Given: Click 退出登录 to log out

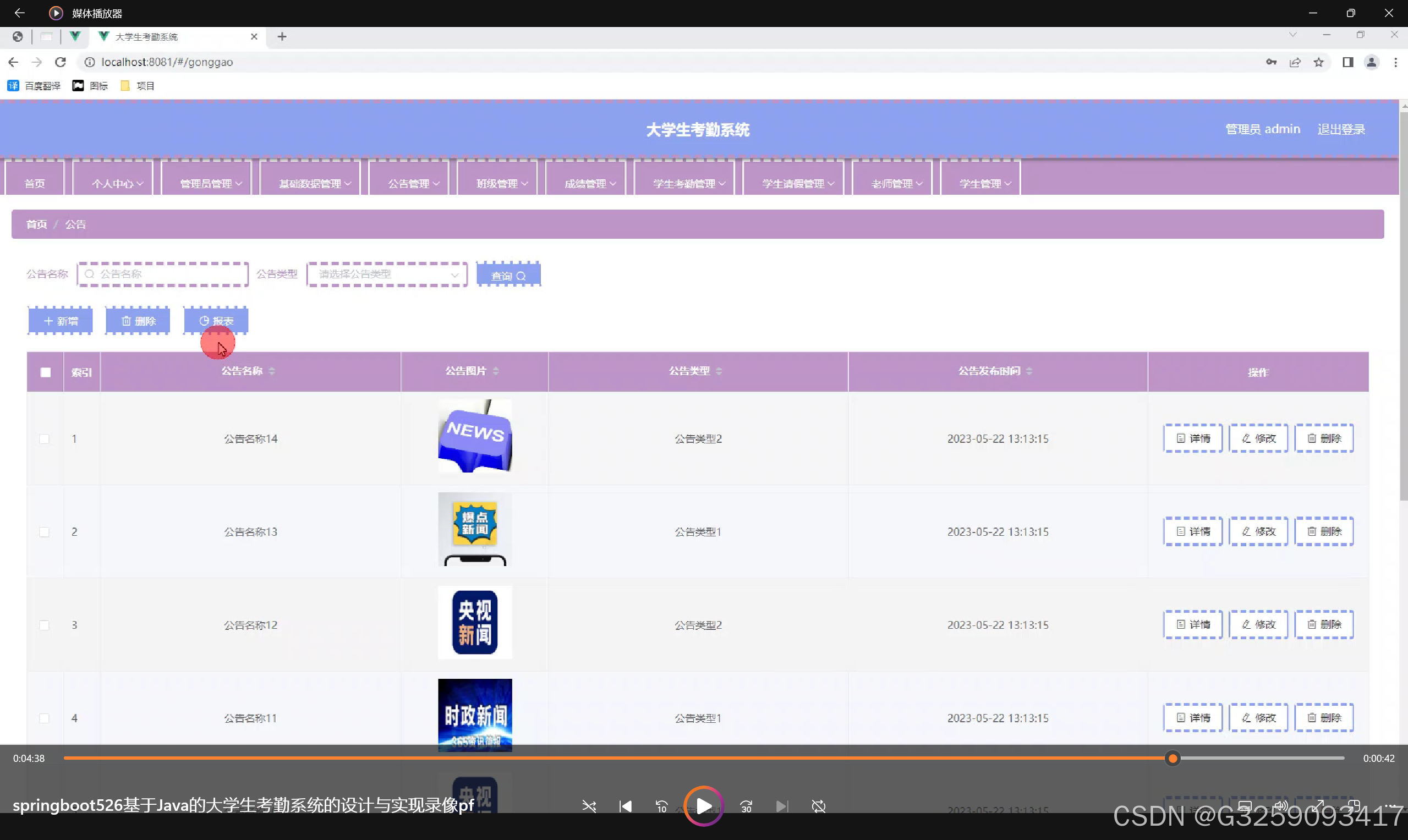Looking at the screenshot, I should click(1341, 130).
